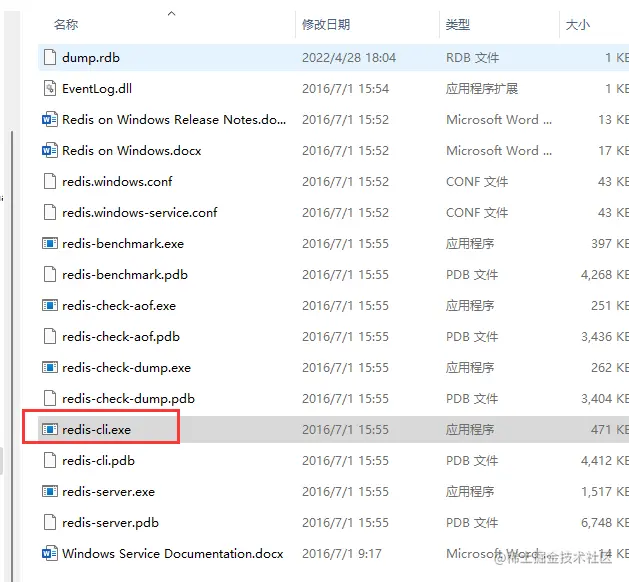Click the 应用程序扩展 type cell
The height and width of the screenshot is (582, 629).
pos(482,89)
